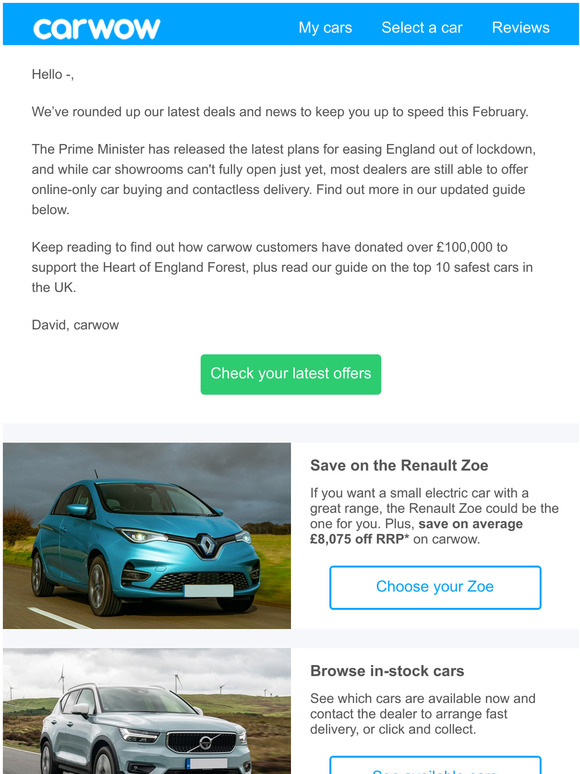Click the green Check your latest offers button

click(291, 374)
